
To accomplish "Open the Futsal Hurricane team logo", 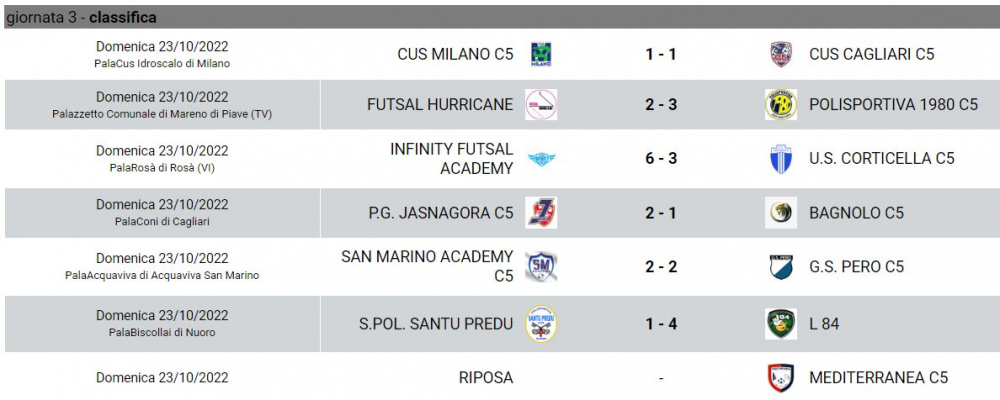I will pyautogui.click(x=541, y=105).
